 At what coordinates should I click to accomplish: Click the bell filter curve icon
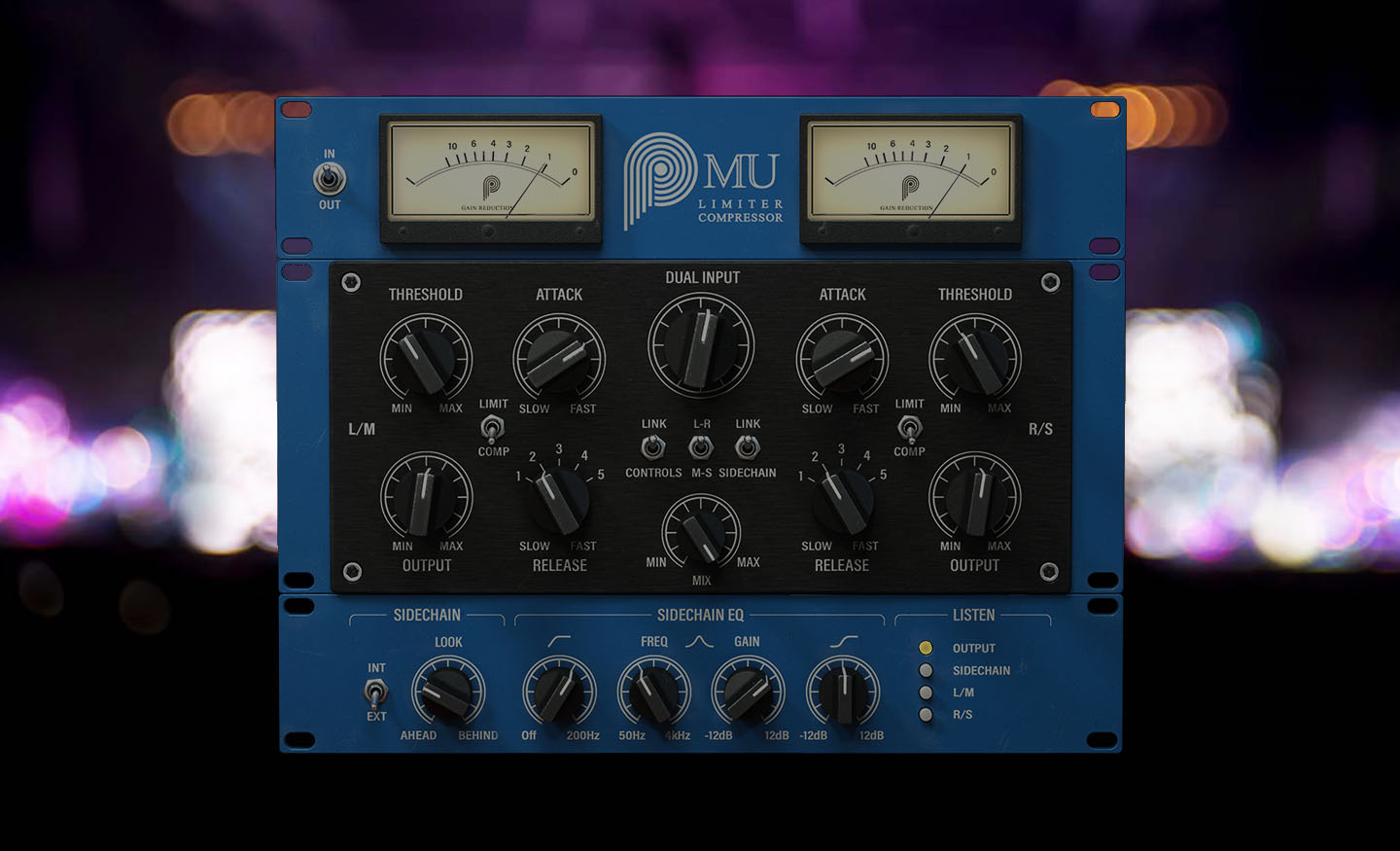699,641
